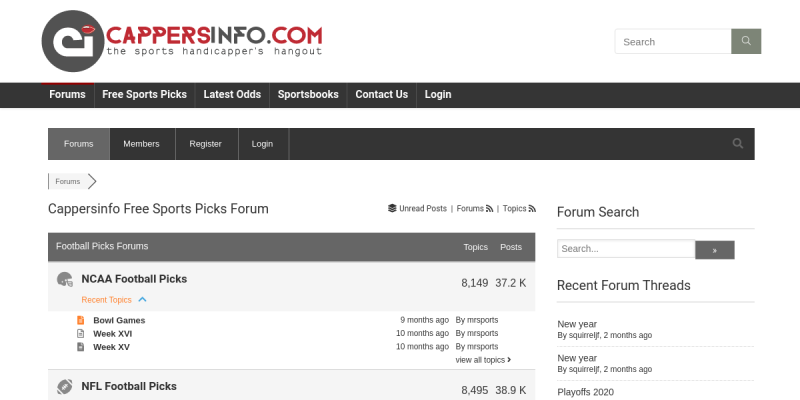The image size is (800, 400).
Task: Open the Week XVI topic
Action: pyautogui.click(x=112, y=334)
